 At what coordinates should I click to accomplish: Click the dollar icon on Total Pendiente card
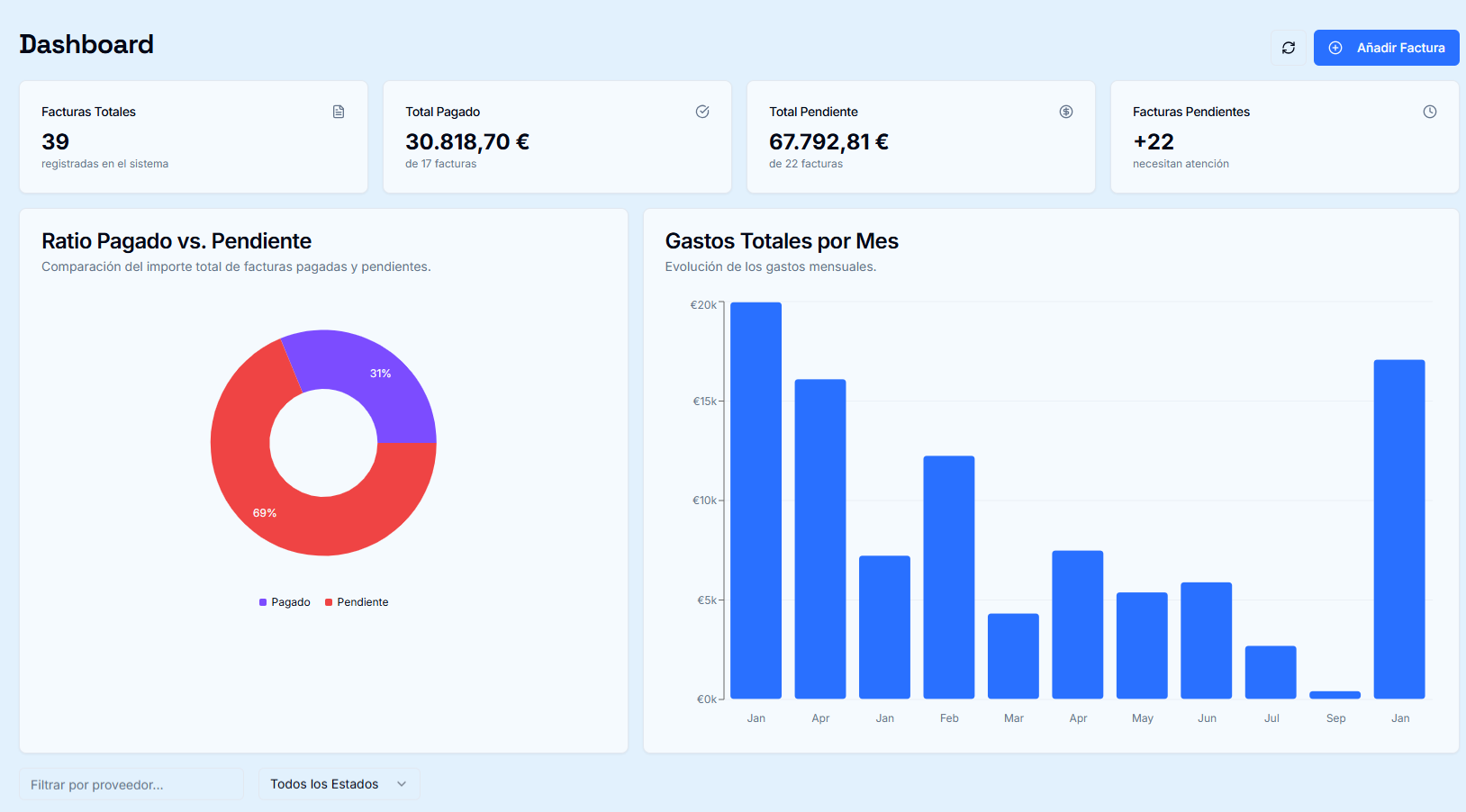click(x=1066, y=112)
